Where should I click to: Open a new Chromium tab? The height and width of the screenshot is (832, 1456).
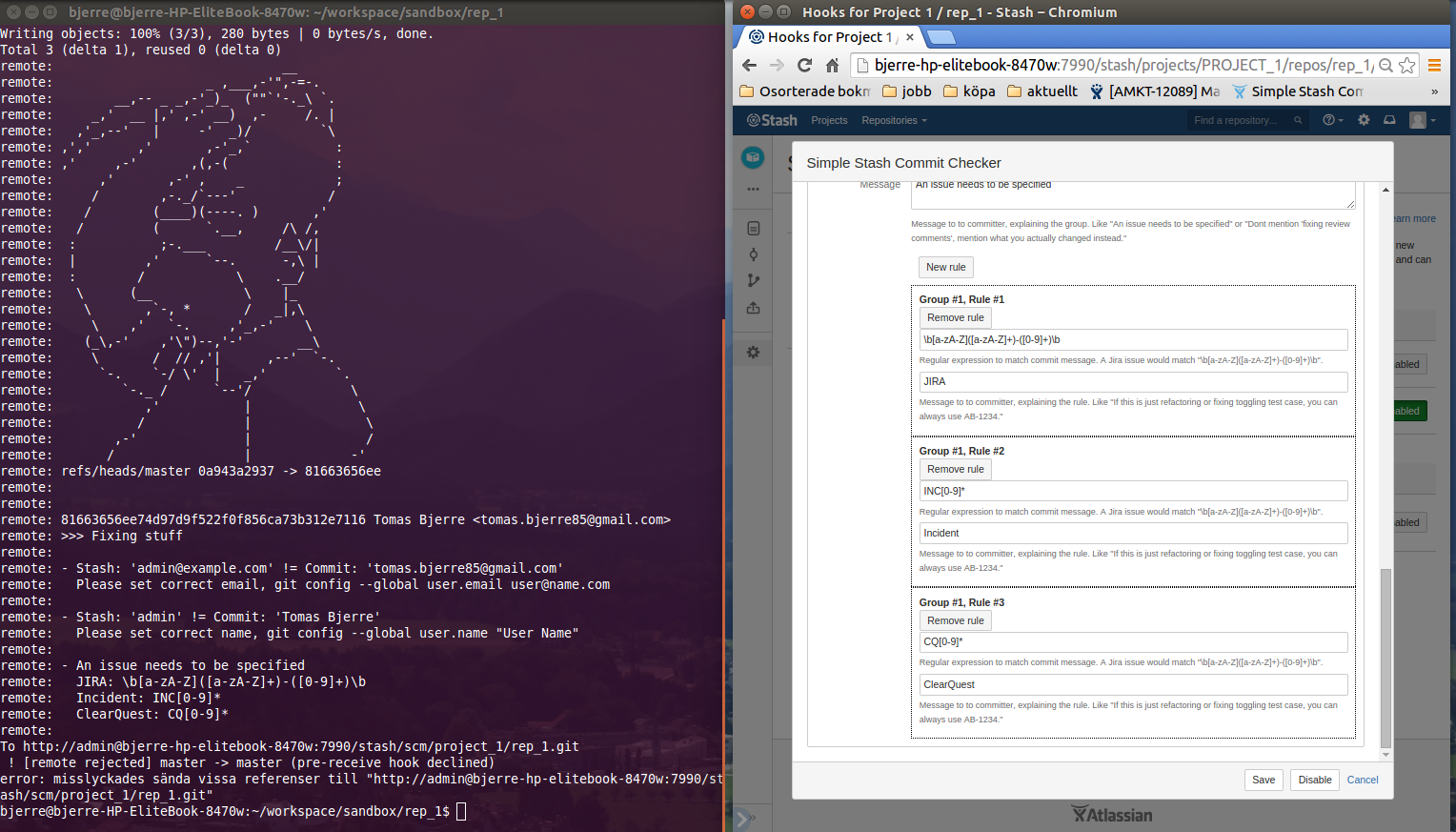[941, 37]
